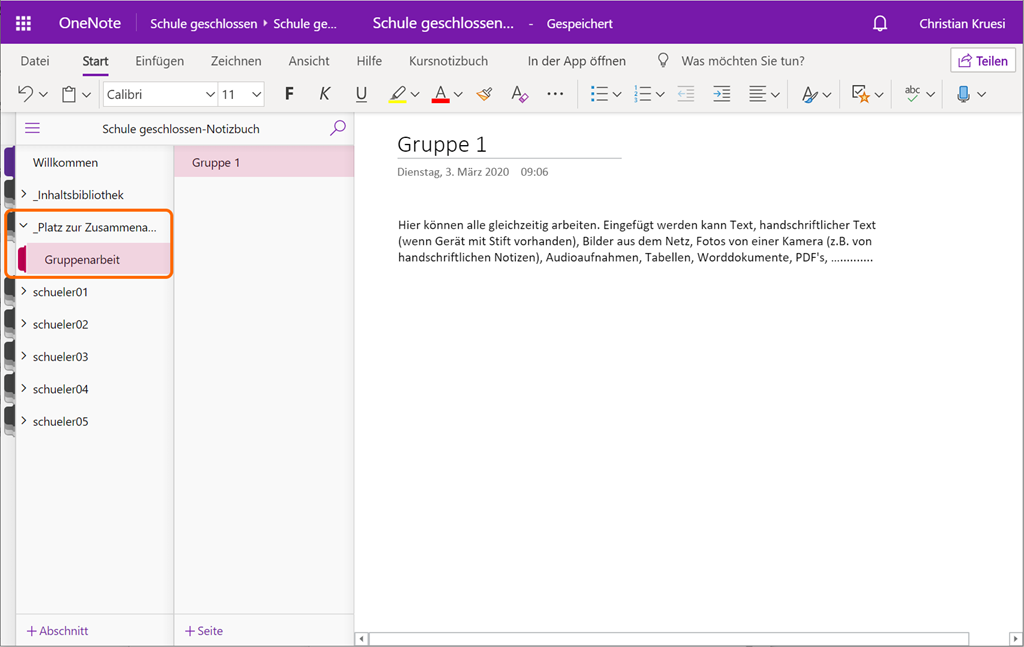Click the Teilen share button
Image resolution: width=1024 pixels, height=647 pixels.
point(982,61)
